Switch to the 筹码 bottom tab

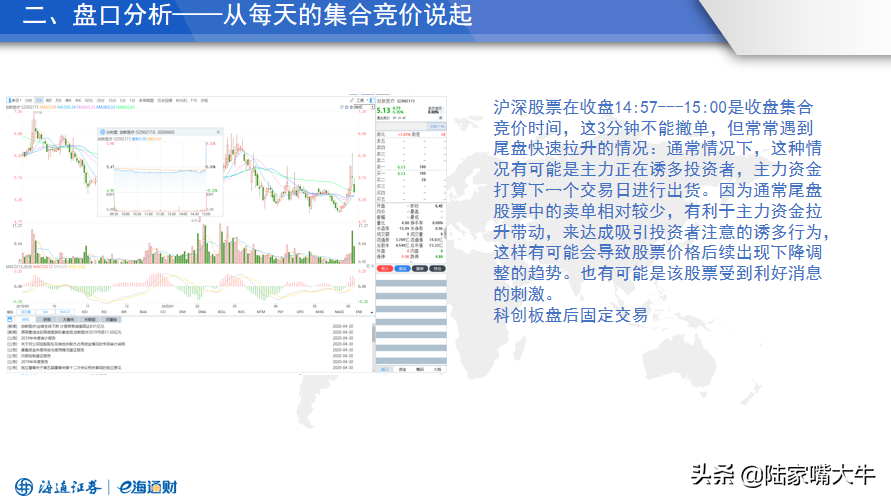coord(420,369)
